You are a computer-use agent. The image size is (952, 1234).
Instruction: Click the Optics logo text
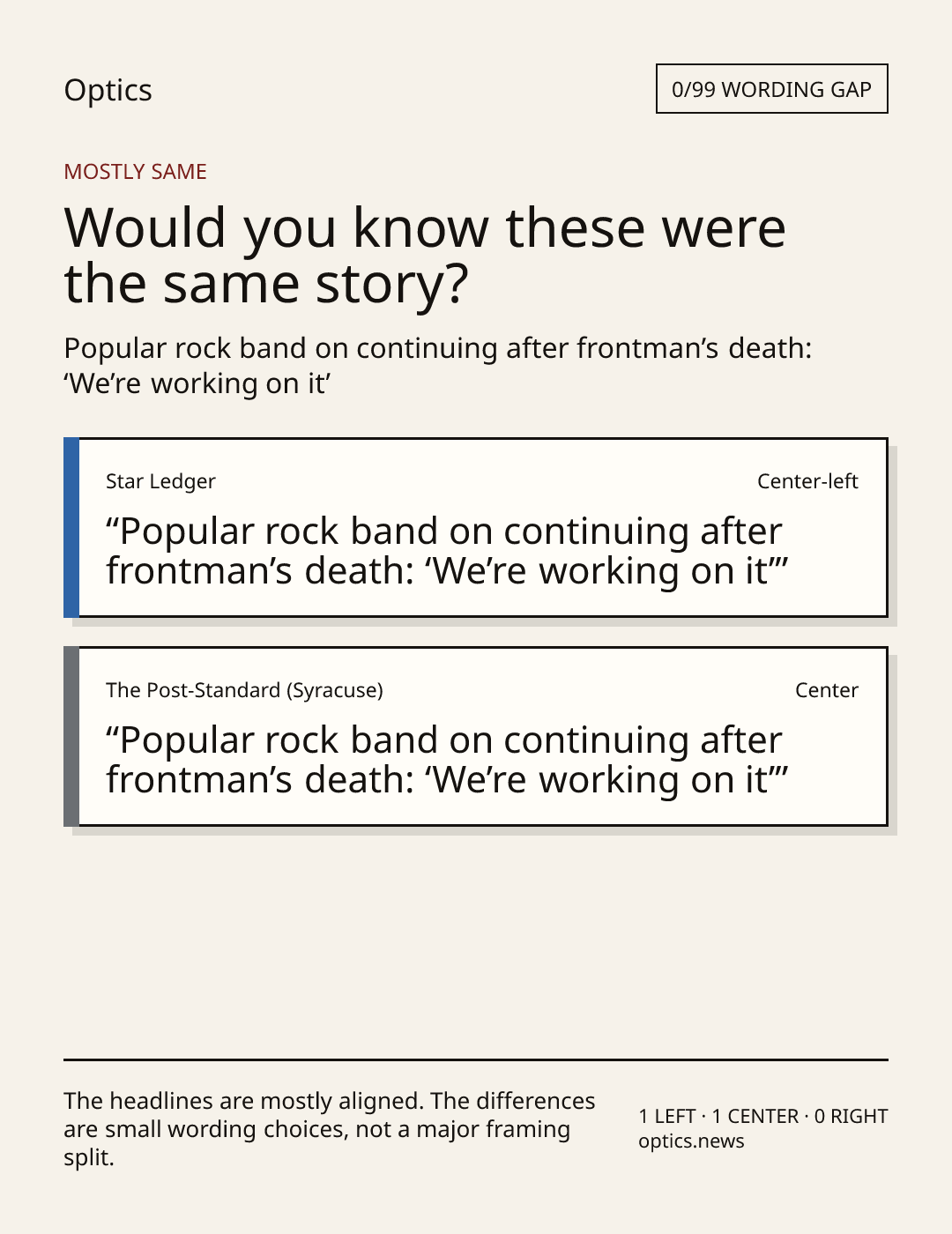[108, 90]
